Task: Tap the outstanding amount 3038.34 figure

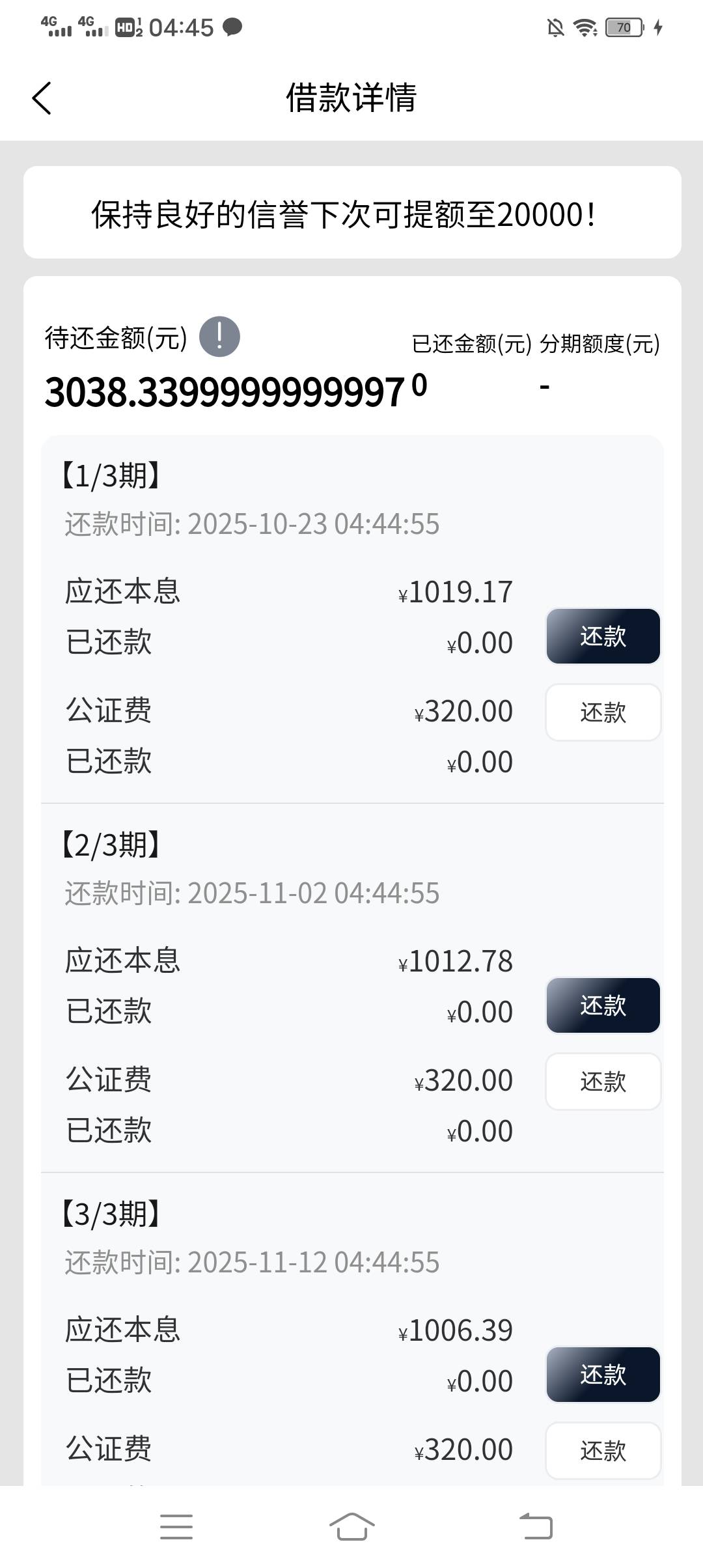Action: click(x=225, y=393)
